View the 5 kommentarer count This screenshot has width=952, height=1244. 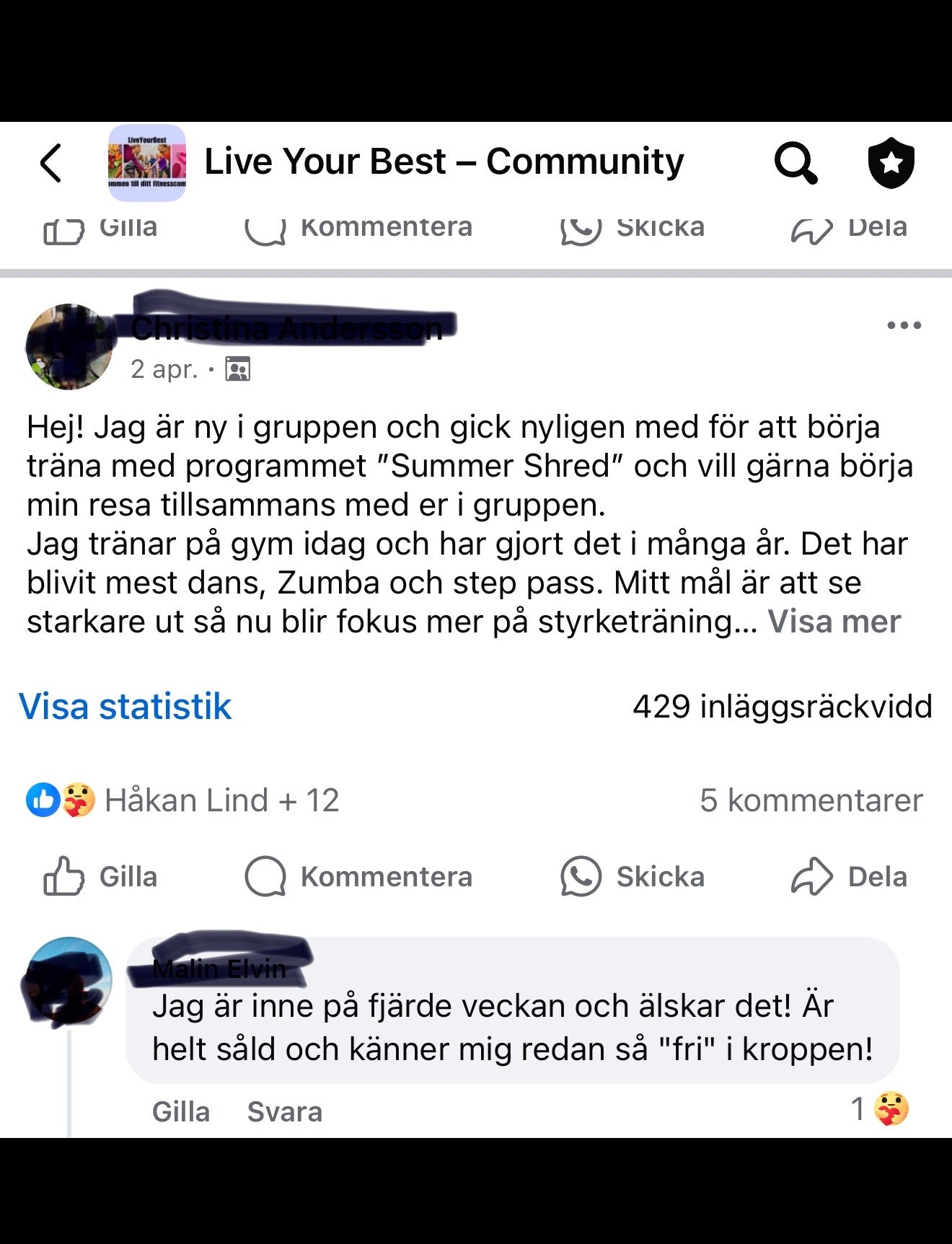coord(811,800)
